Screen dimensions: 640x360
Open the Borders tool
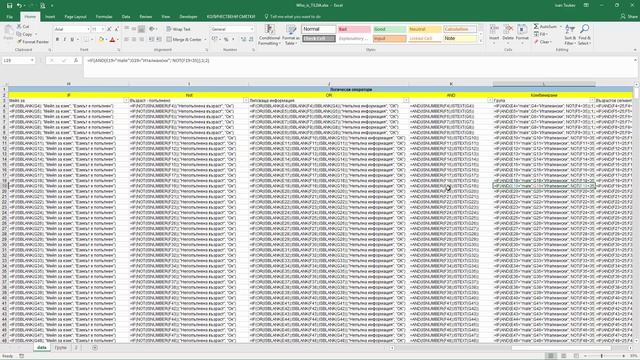(86, 40)
